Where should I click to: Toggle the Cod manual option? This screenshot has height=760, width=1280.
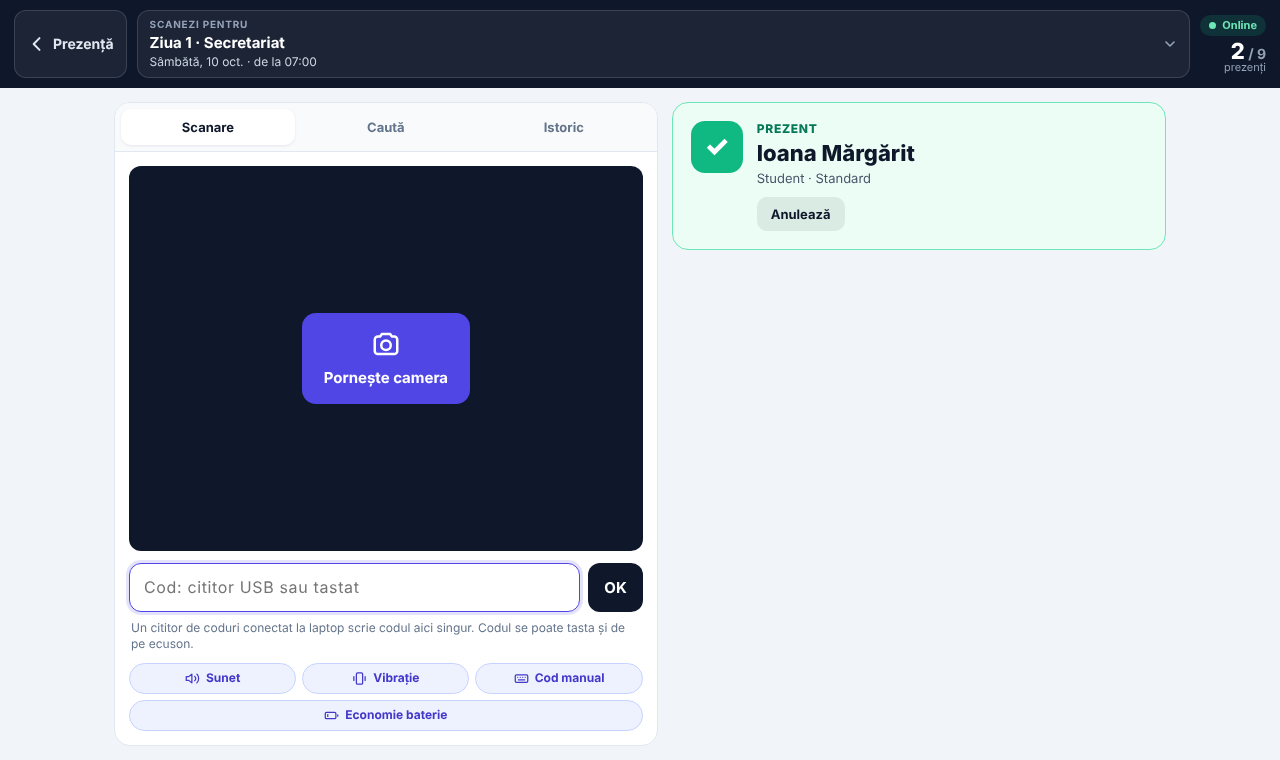[x=559, y=678]
